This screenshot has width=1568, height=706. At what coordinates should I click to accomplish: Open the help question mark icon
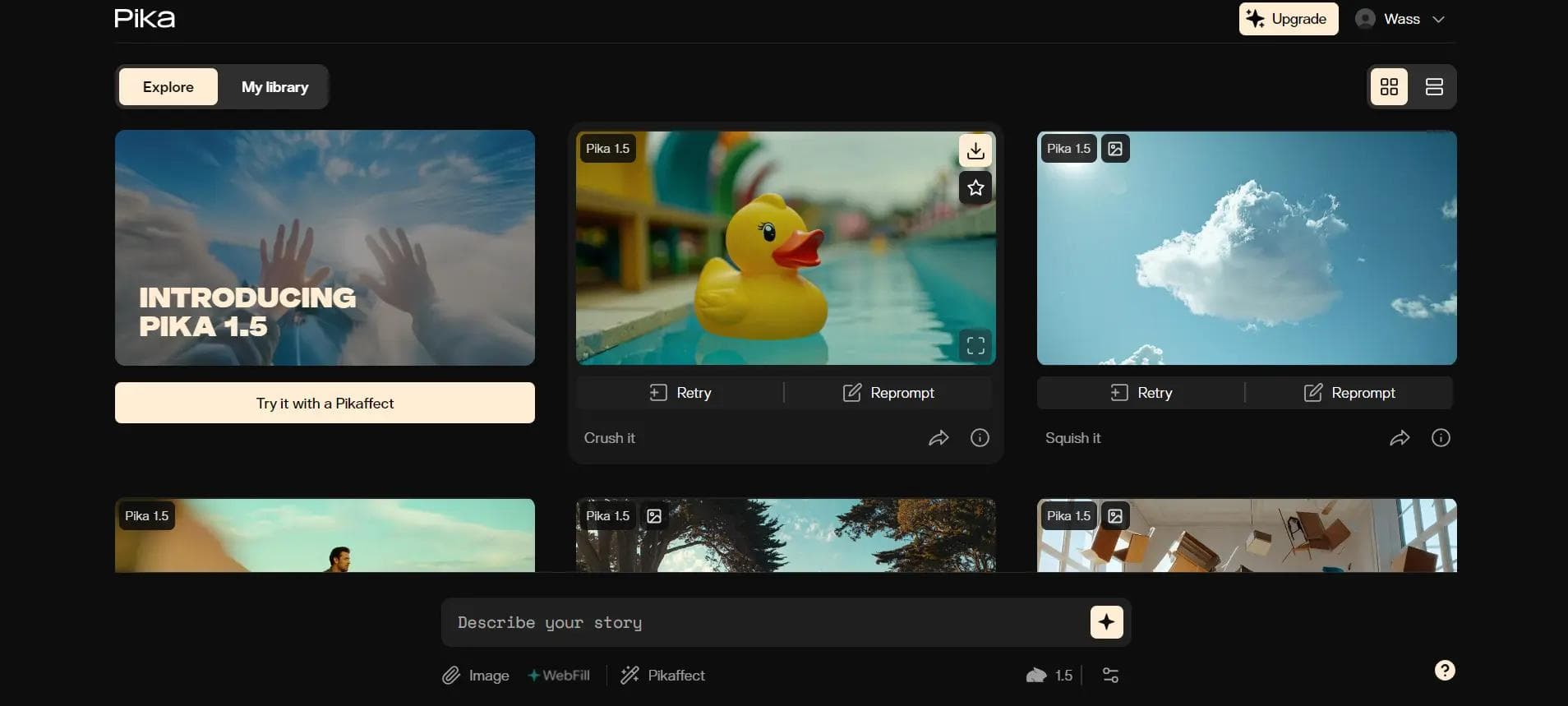[1445, 671]
